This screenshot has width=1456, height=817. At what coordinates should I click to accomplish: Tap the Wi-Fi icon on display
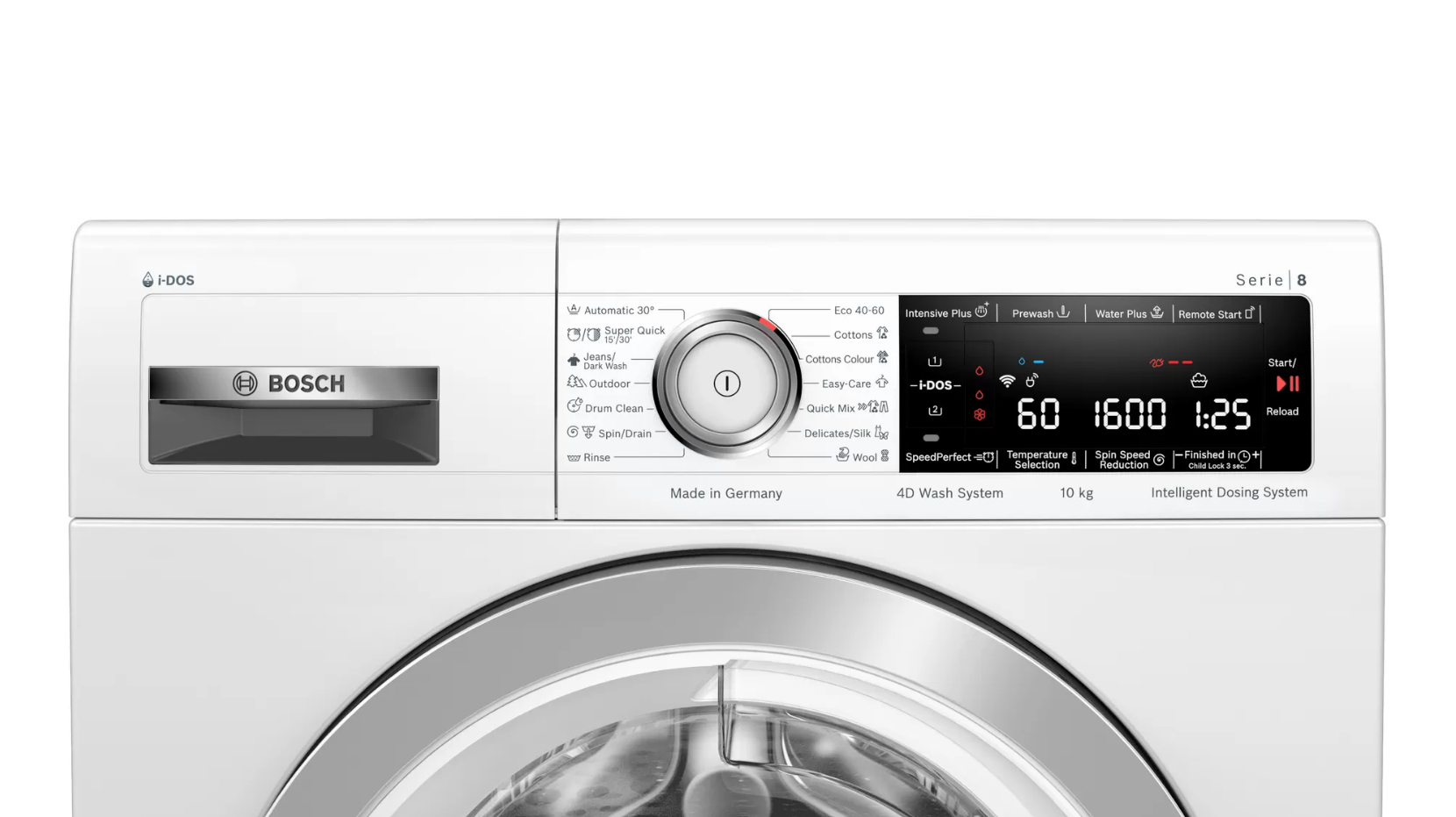click(1007, 381)
